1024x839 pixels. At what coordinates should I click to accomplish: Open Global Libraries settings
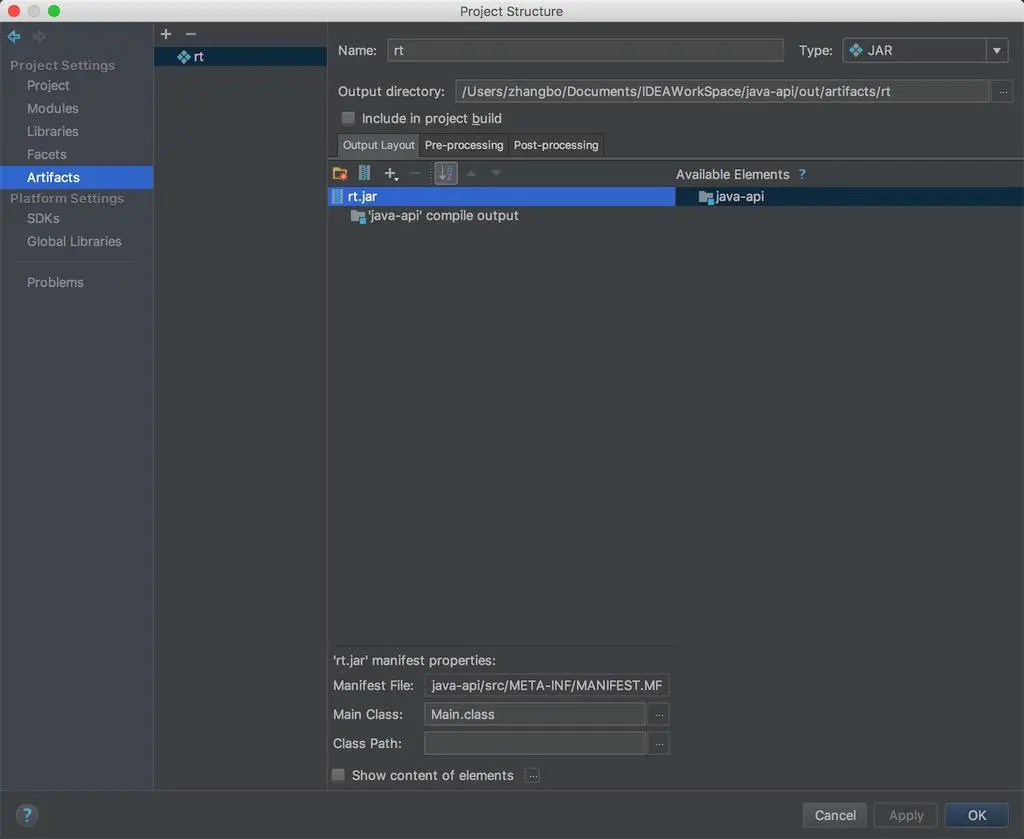coord(74,242)
